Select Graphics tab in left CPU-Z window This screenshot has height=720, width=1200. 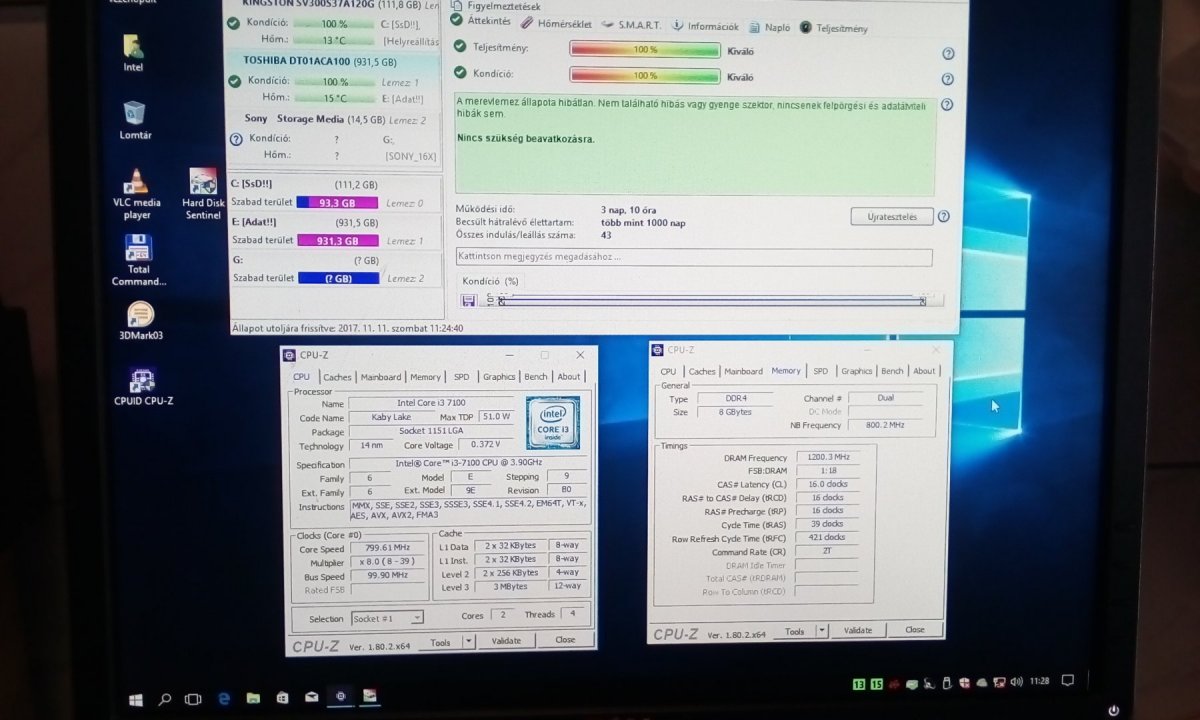[499, 377]
